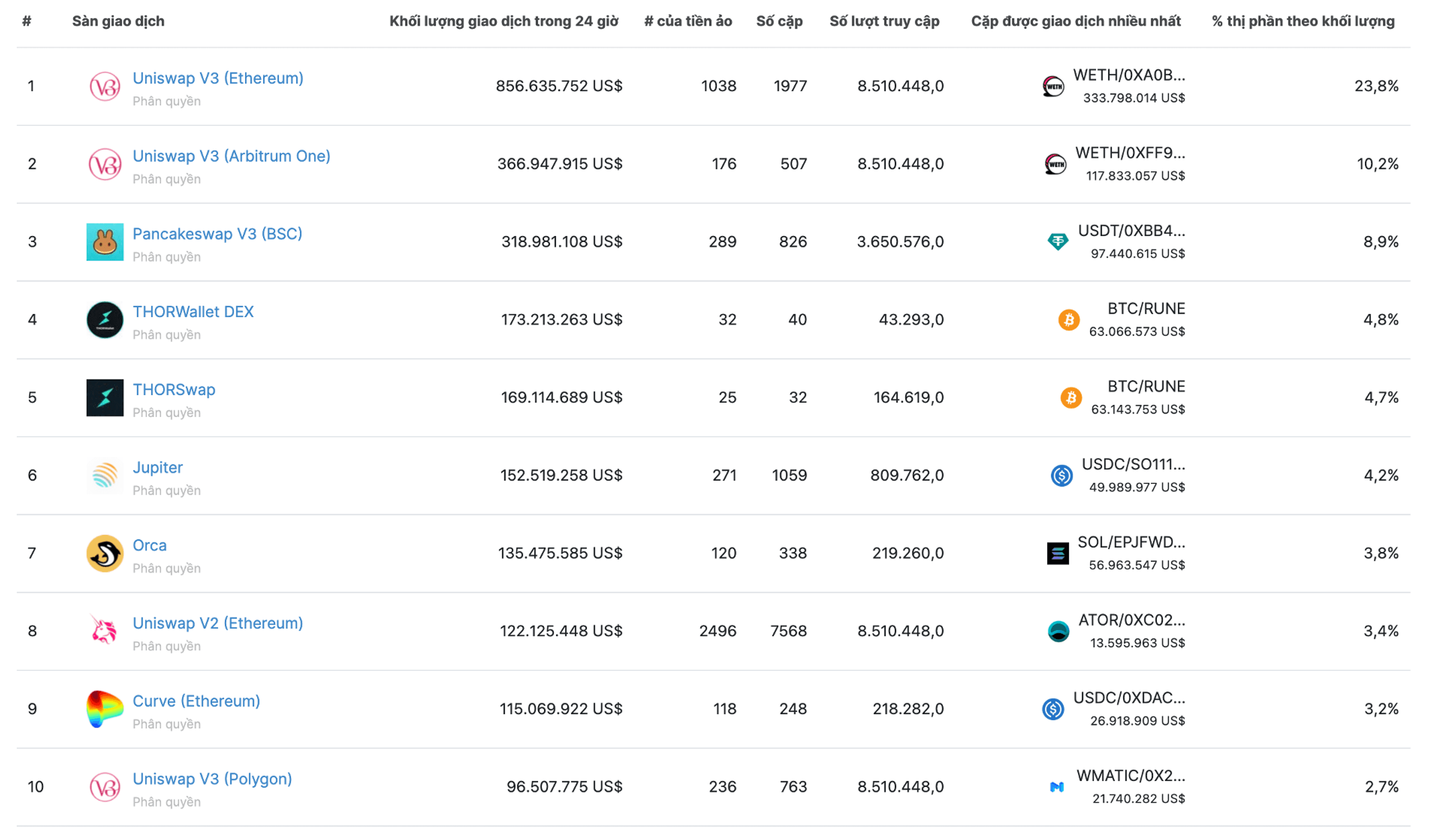Click the Uniswap V3 (Polygon) logo icon
The image size is (1442, 840).
(105, 788)
